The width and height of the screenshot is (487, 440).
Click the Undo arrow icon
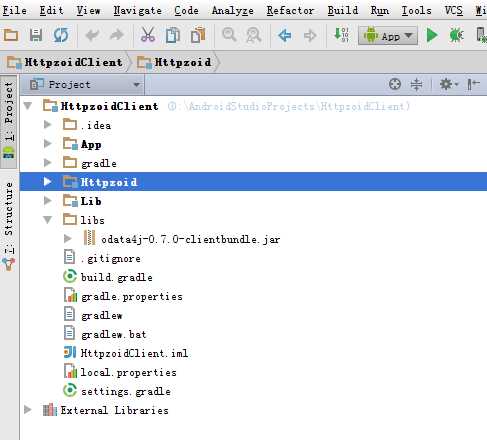point(92,35)
